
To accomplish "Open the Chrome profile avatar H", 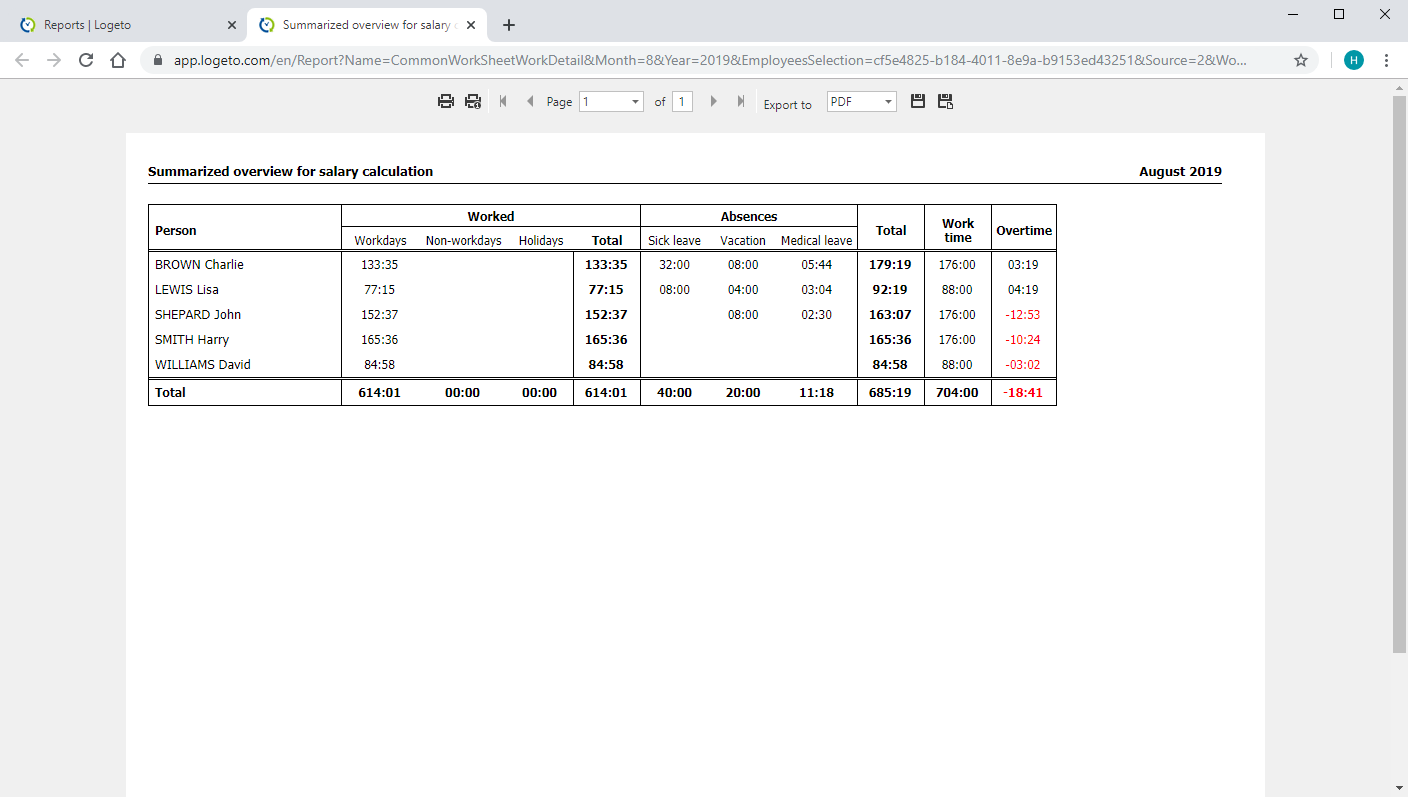I will [x=1354, y=60].
